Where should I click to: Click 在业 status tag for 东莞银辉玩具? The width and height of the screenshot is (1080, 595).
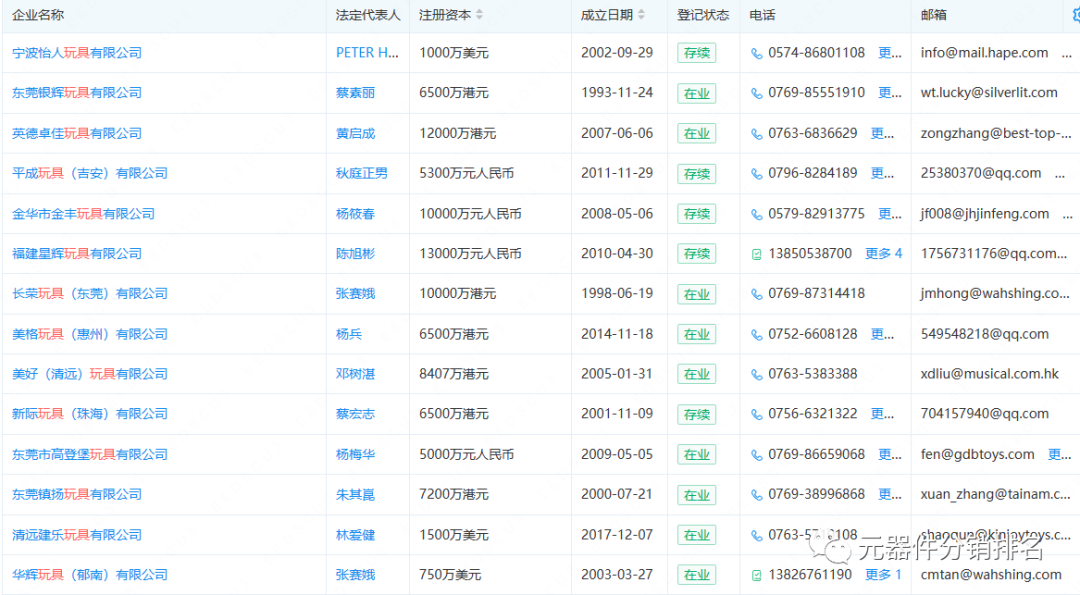[696, 94]
